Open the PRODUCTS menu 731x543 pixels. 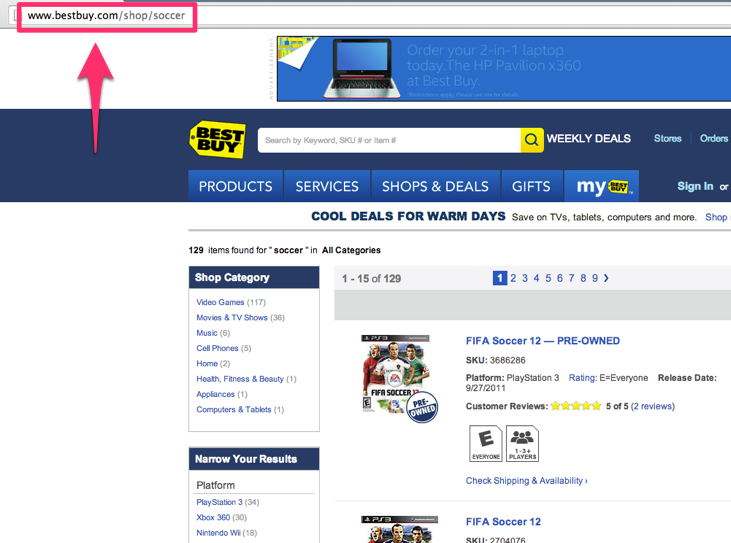[x=235, y=186]
